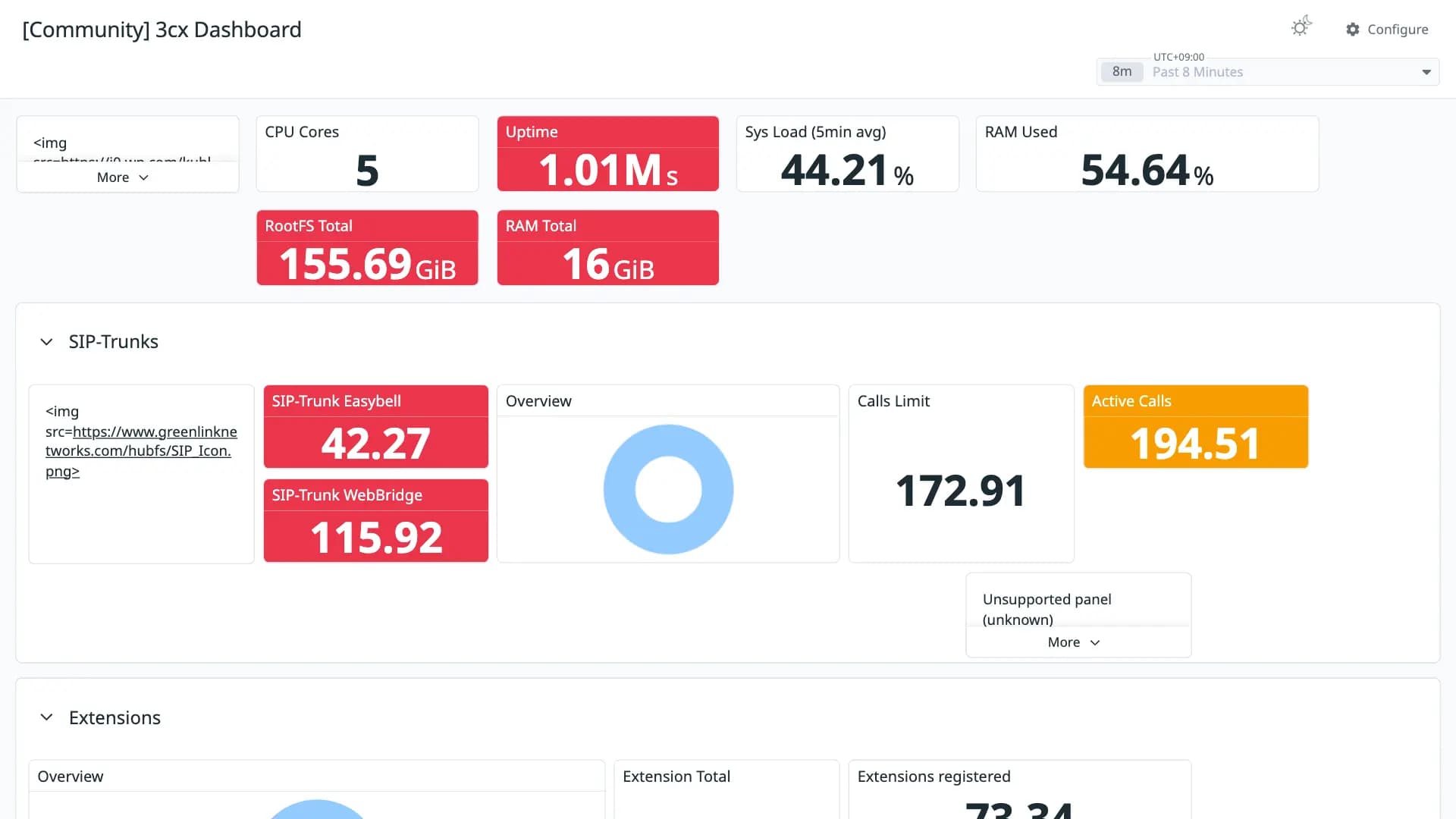This screenshot has height=819, width=1456.
Task: Expand the top image note with More
Action: click(123, 177)
